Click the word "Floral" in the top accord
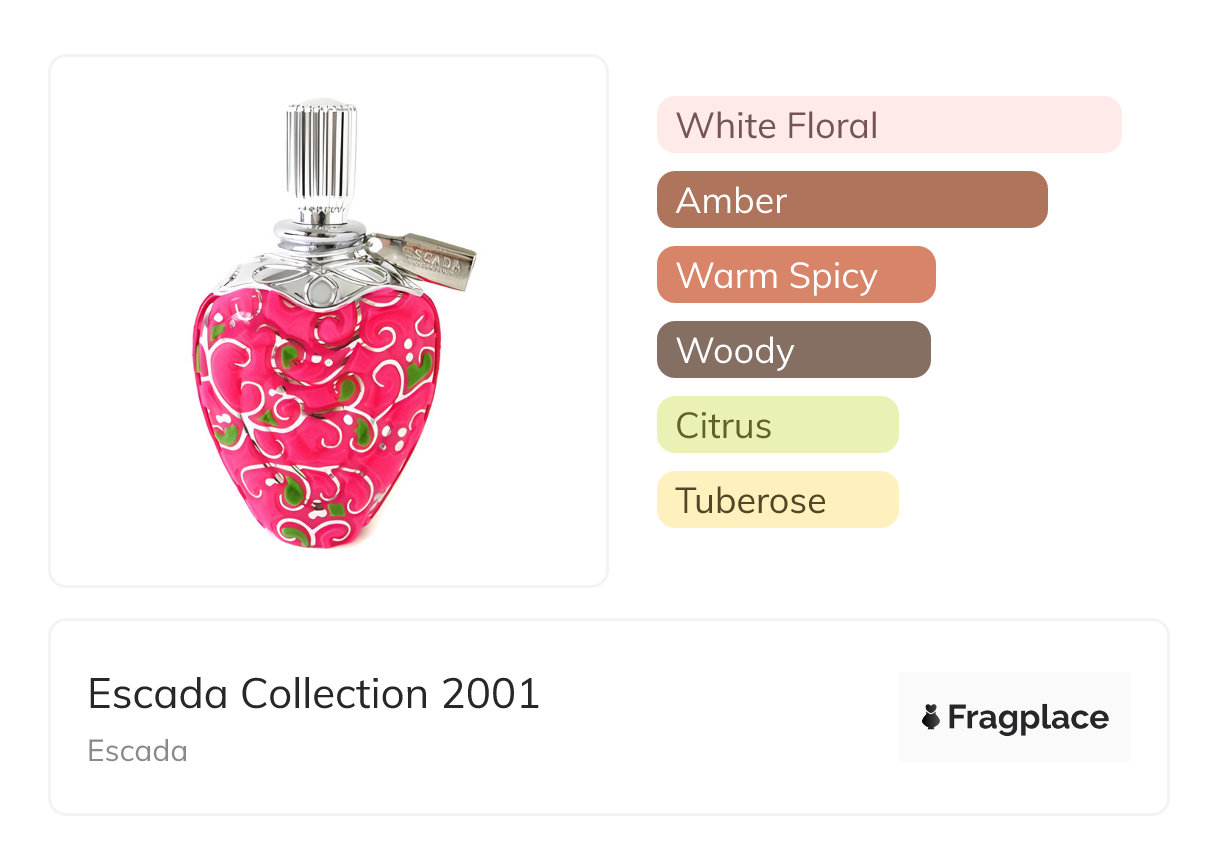Image resolution: width=1218 pixels, height=864 pixels. pyautogui.click(x=832, y=126)
